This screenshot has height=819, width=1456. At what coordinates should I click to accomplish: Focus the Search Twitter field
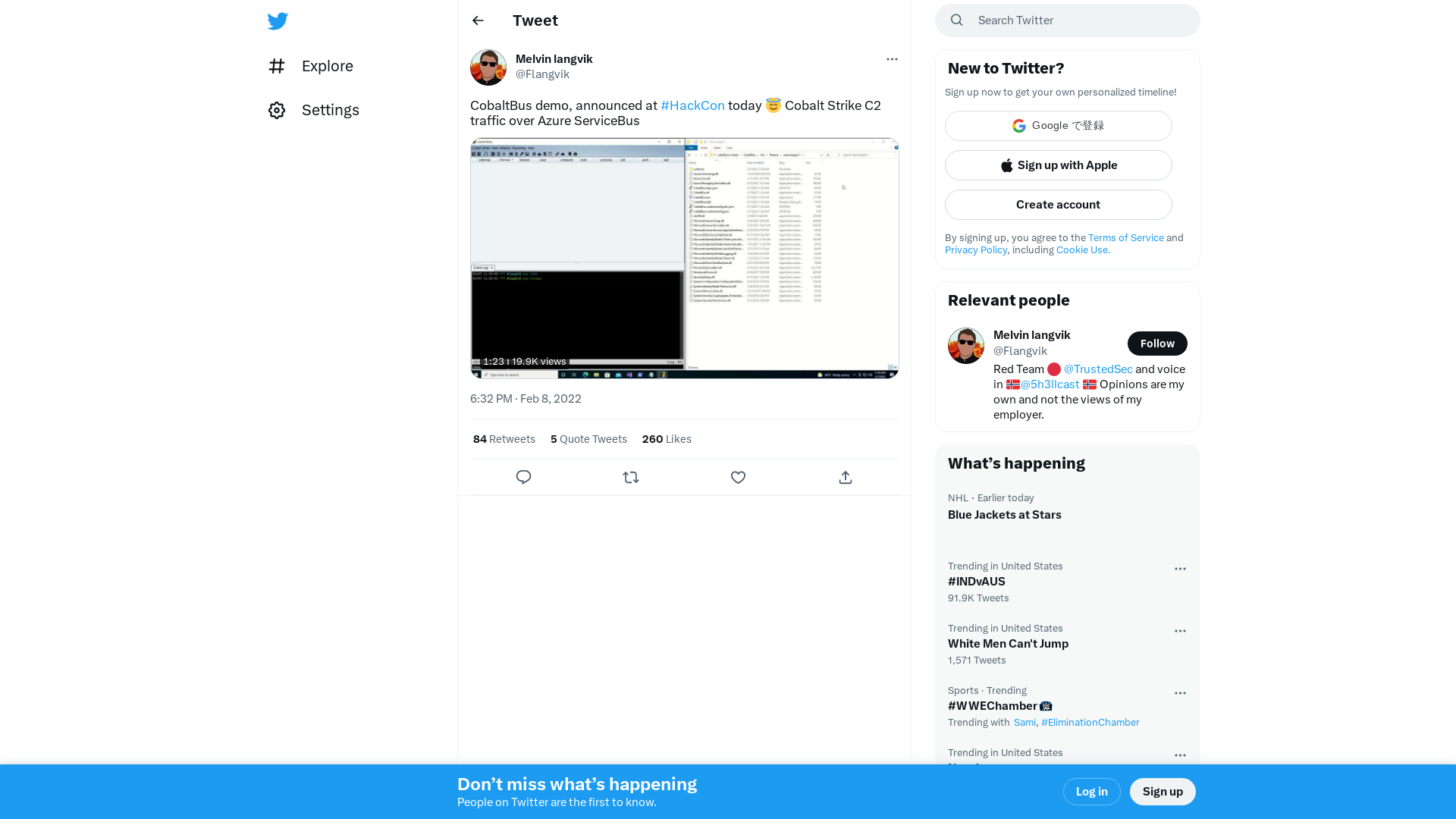tap(1068, 20)
